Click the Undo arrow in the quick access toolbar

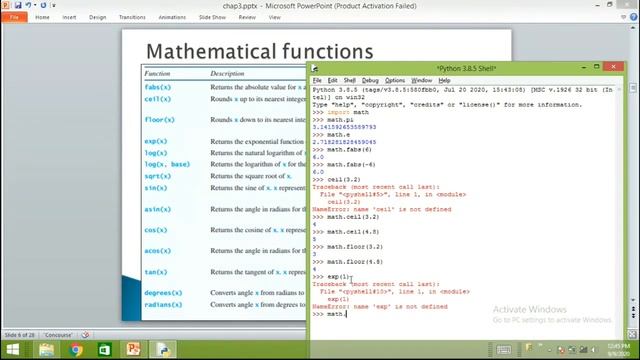pos(28,5)
